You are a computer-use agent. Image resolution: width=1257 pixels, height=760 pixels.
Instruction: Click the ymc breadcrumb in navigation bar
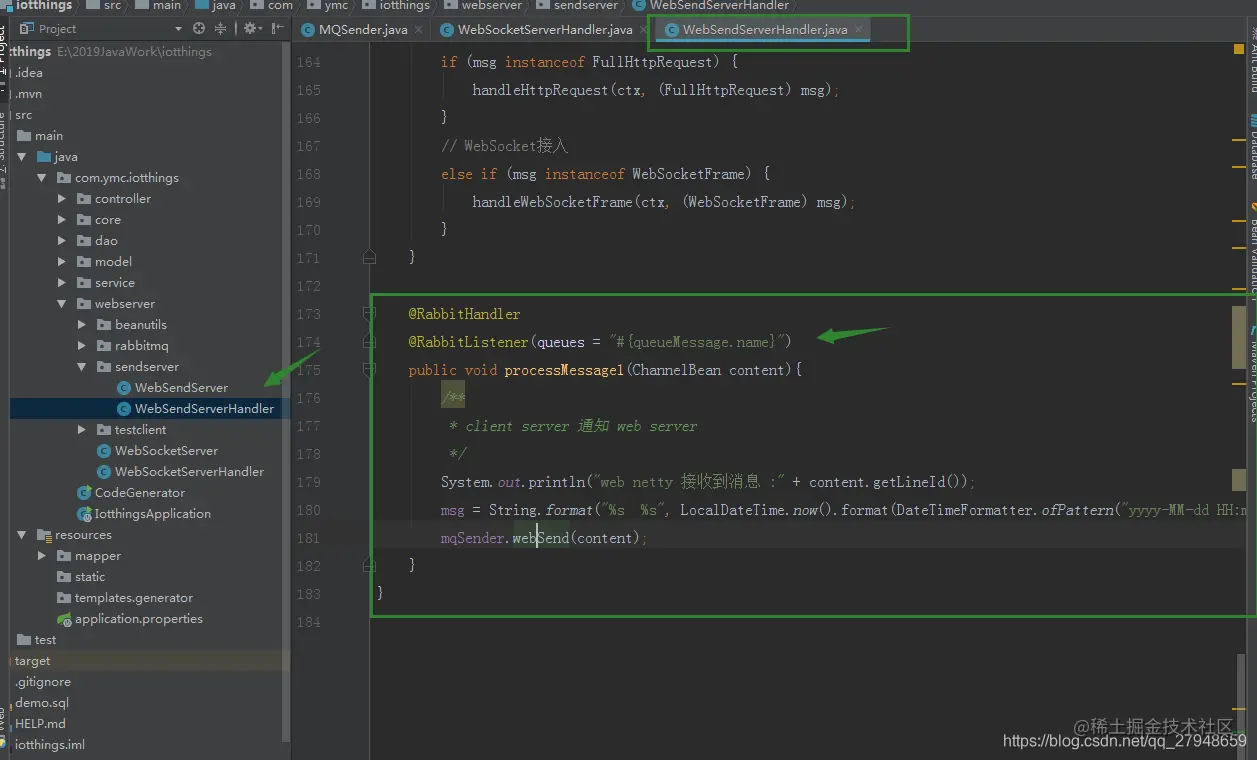(336, 6)
